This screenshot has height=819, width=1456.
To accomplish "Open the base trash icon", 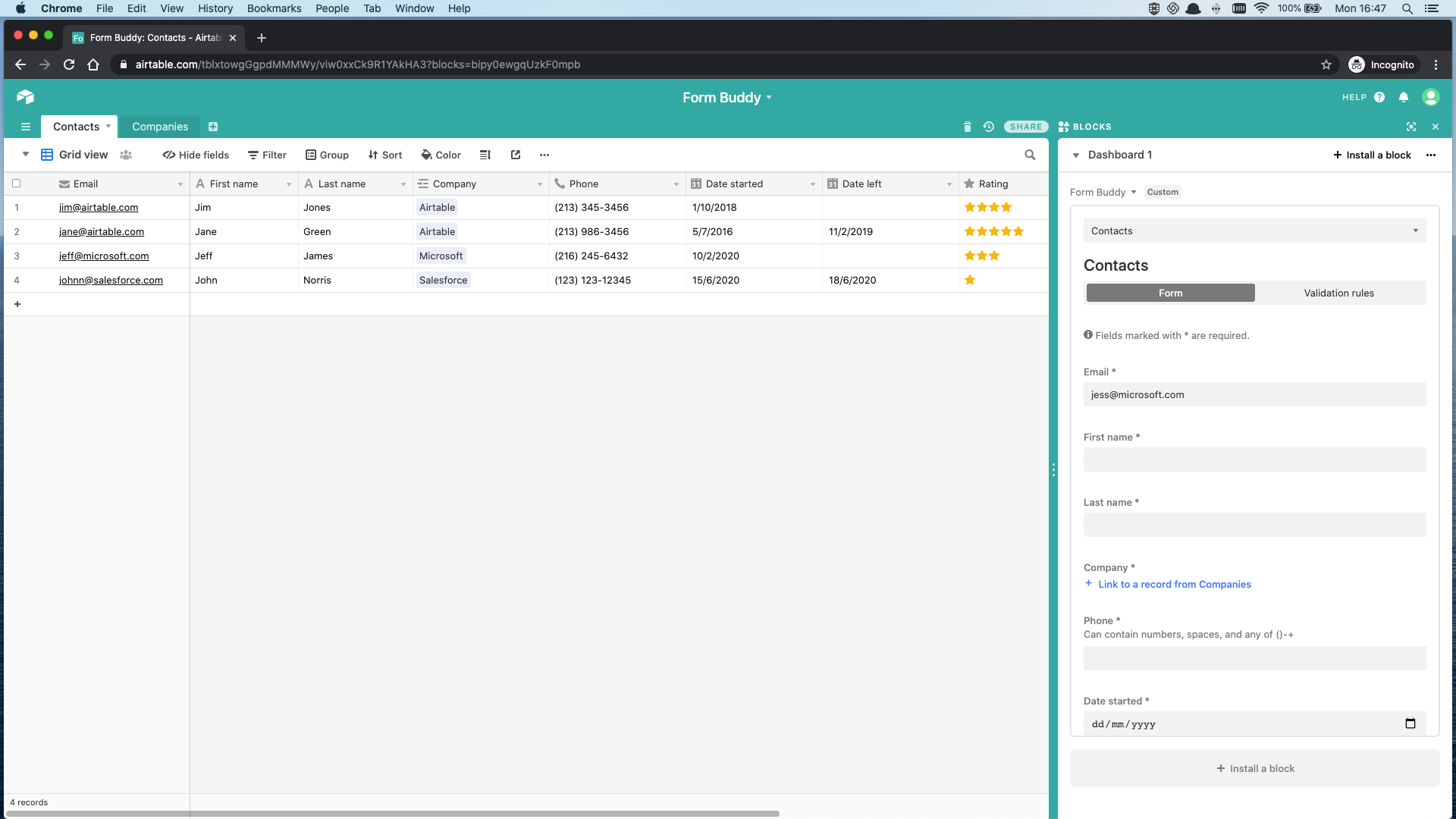I will coord(967,127).
